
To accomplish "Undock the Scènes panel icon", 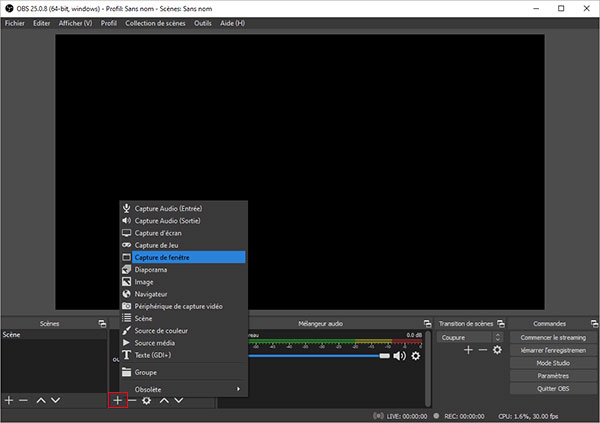I will pos(101,324).
